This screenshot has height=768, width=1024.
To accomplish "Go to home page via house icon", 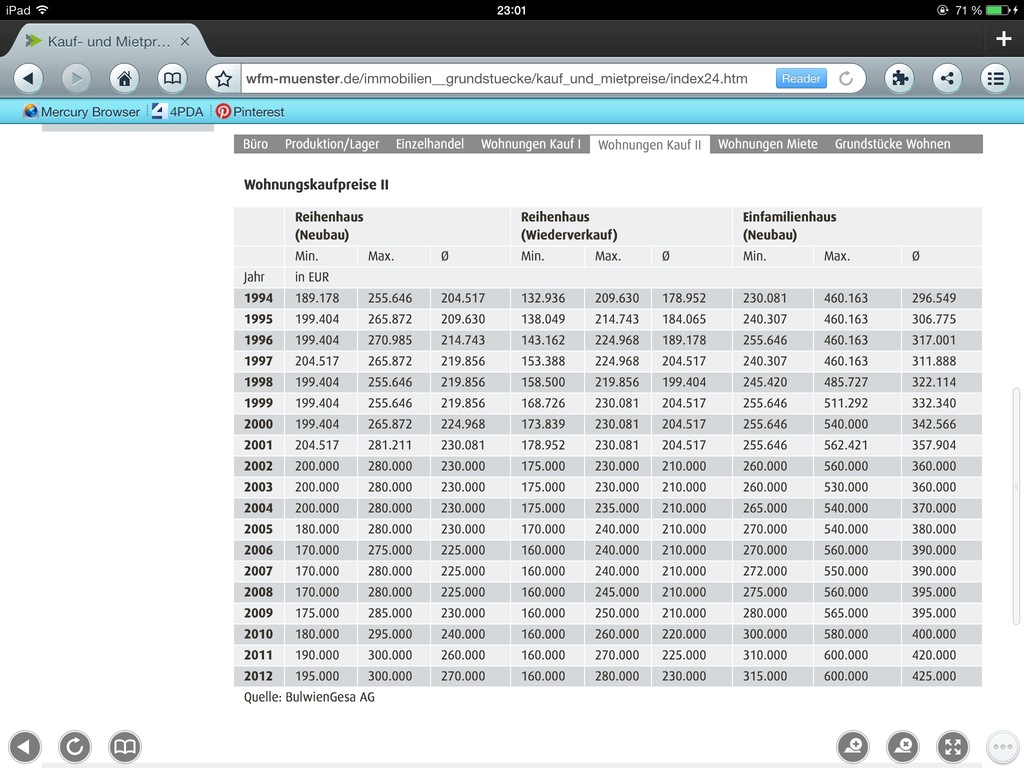I will coord(124,78).
